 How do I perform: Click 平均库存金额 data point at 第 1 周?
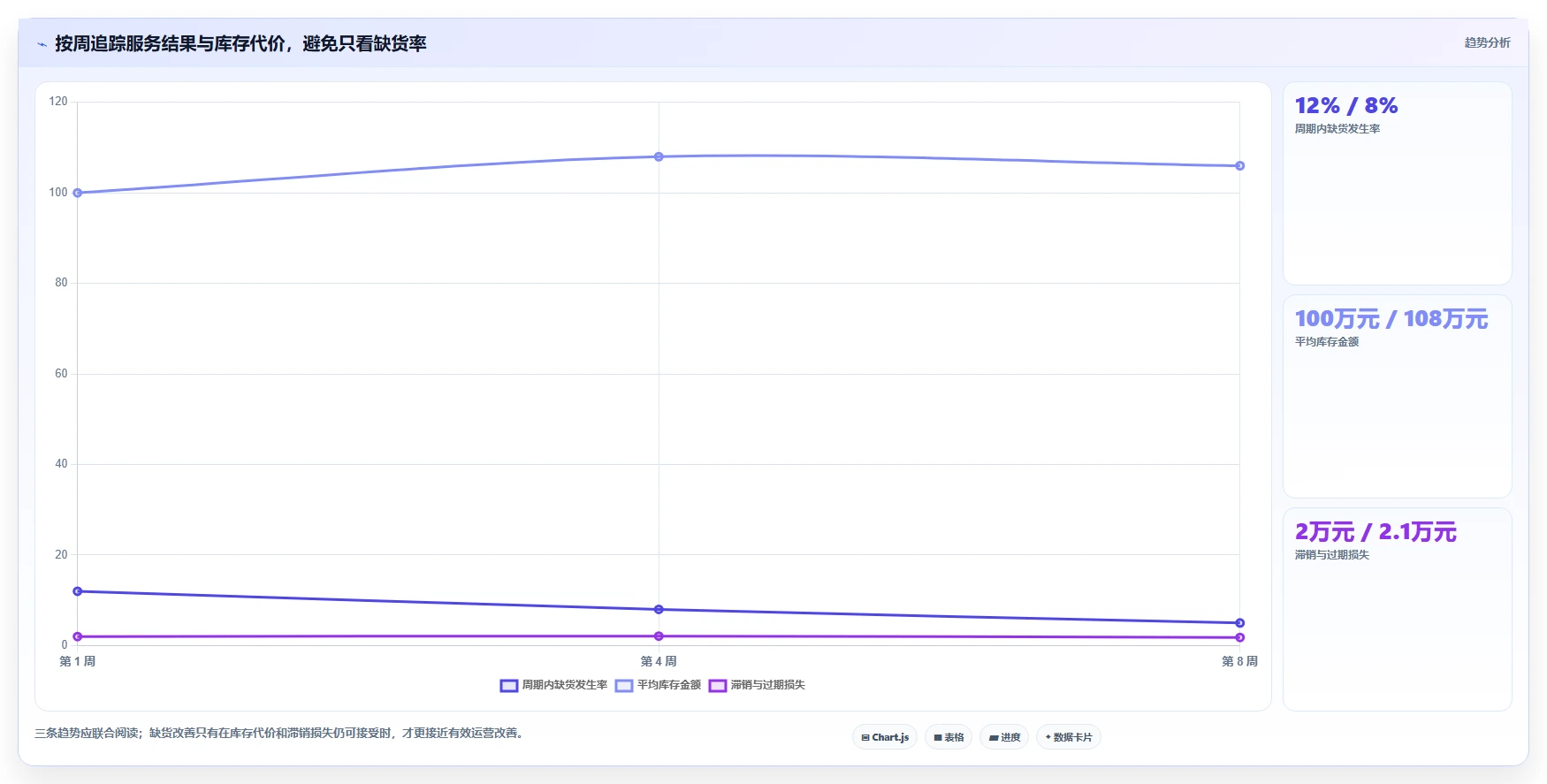[x=78, y=193]
